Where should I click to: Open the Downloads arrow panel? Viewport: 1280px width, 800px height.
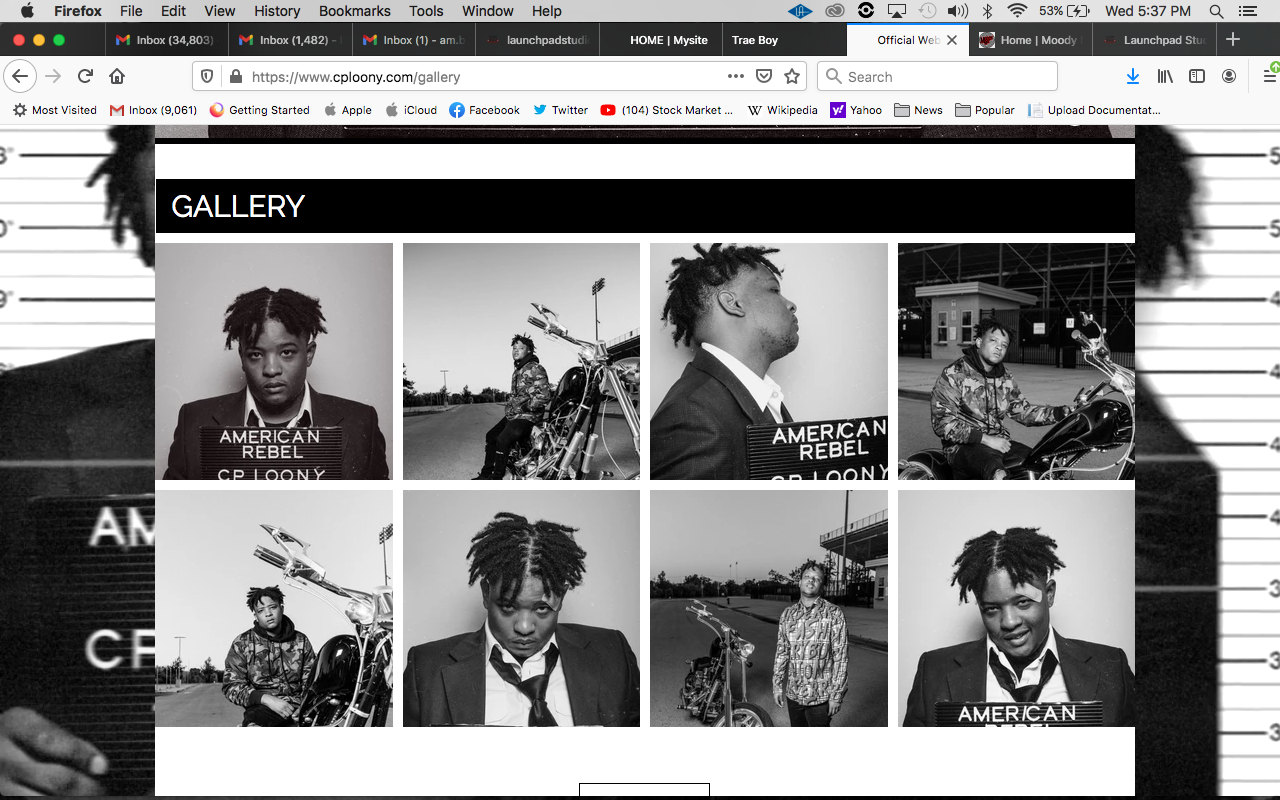point(1133,76)
